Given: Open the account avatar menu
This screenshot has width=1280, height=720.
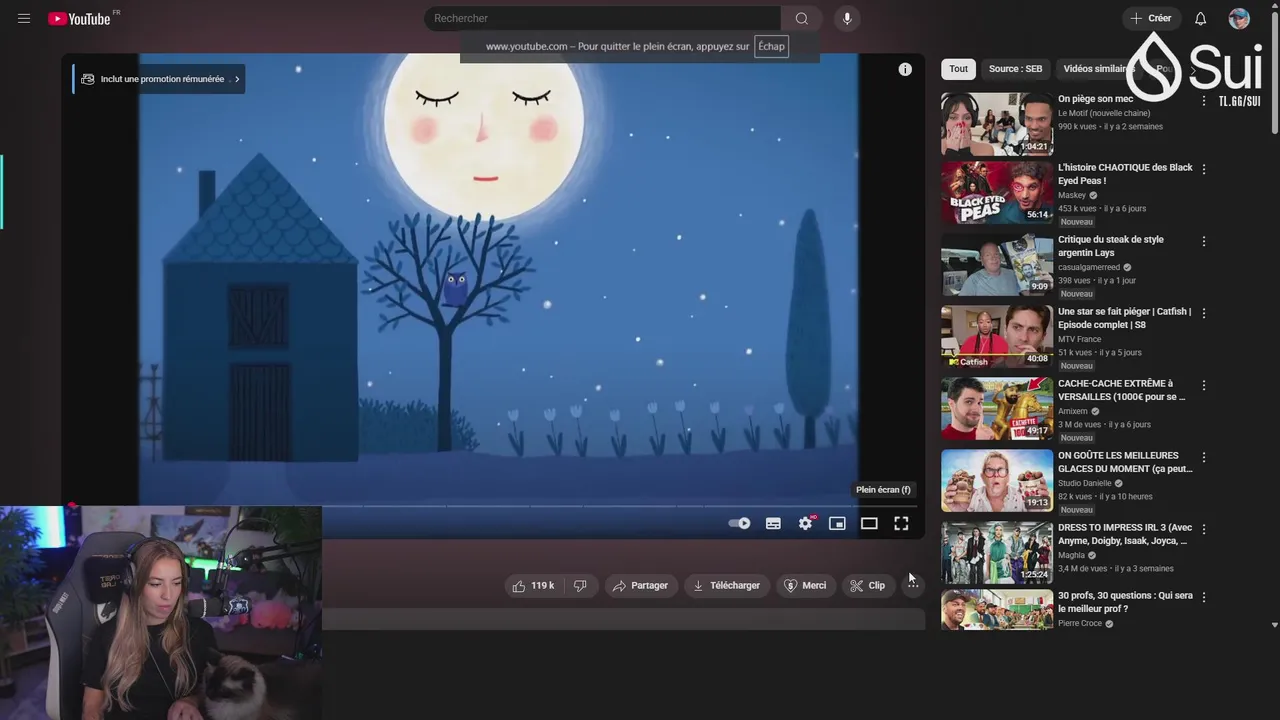Looking at the screenshot, I should click(x=1239, y=19).
